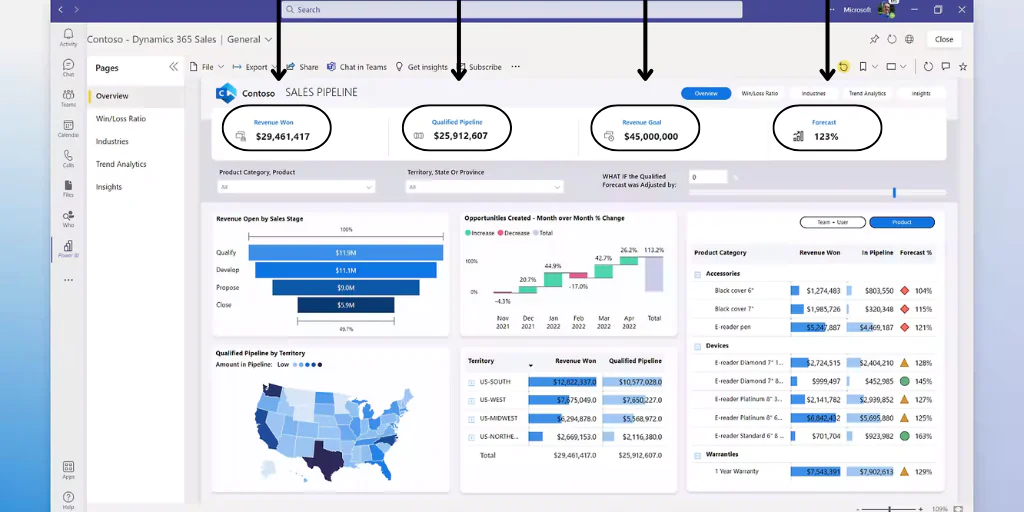This screenshot has width=1024, height=512.
Task: Open Territory, State Or Province filter dropdown
Action: pyautogui.click(x=485, y=187)
